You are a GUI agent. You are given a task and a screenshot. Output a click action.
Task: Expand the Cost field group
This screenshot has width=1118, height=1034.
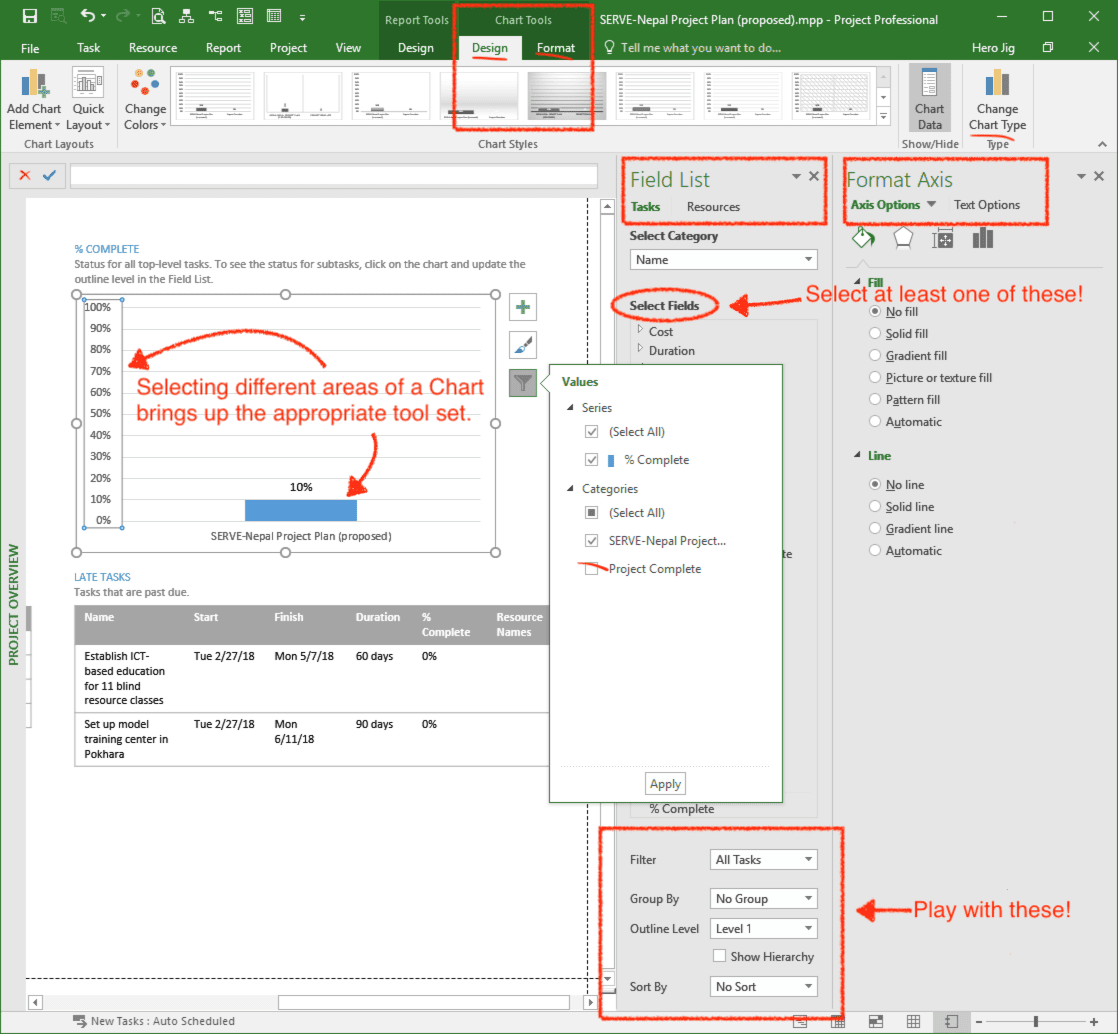640,329
